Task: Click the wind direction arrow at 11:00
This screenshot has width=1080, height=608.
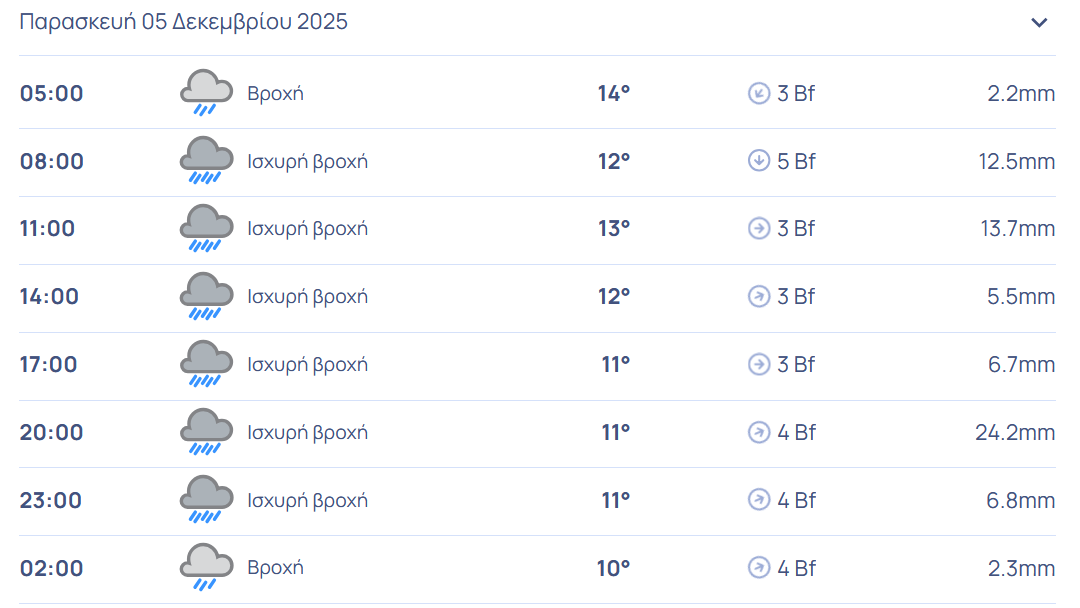Action: click(x=759, y=229)
